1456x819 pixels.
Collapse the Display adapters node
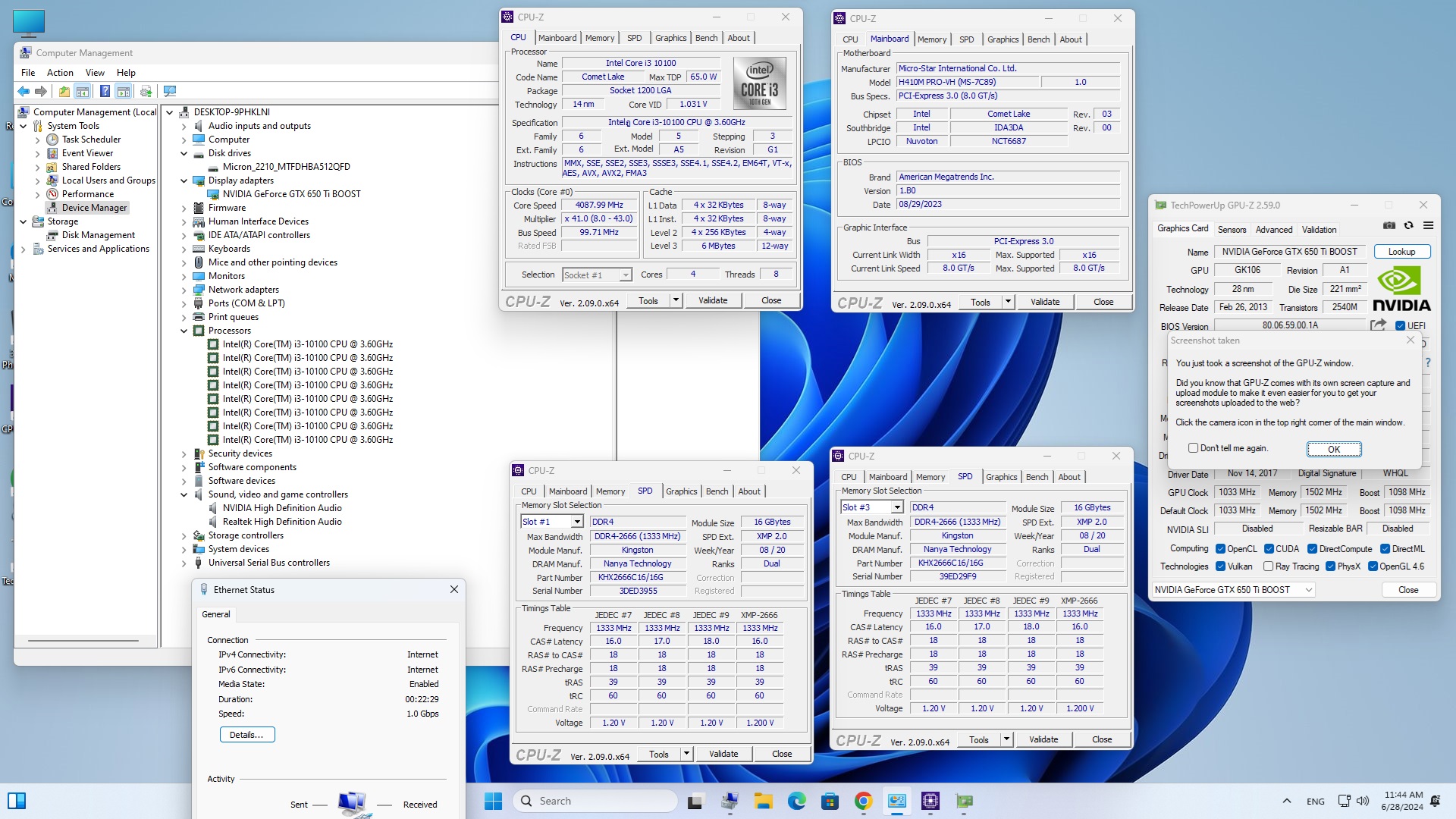(x=184, y=180)
